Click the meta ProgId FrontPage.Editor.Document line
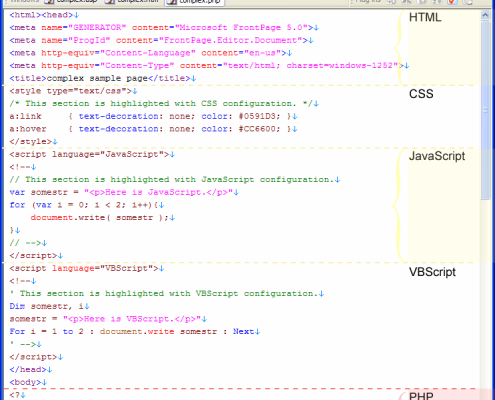This screenshot has width=495, height=400. [161, 40]
